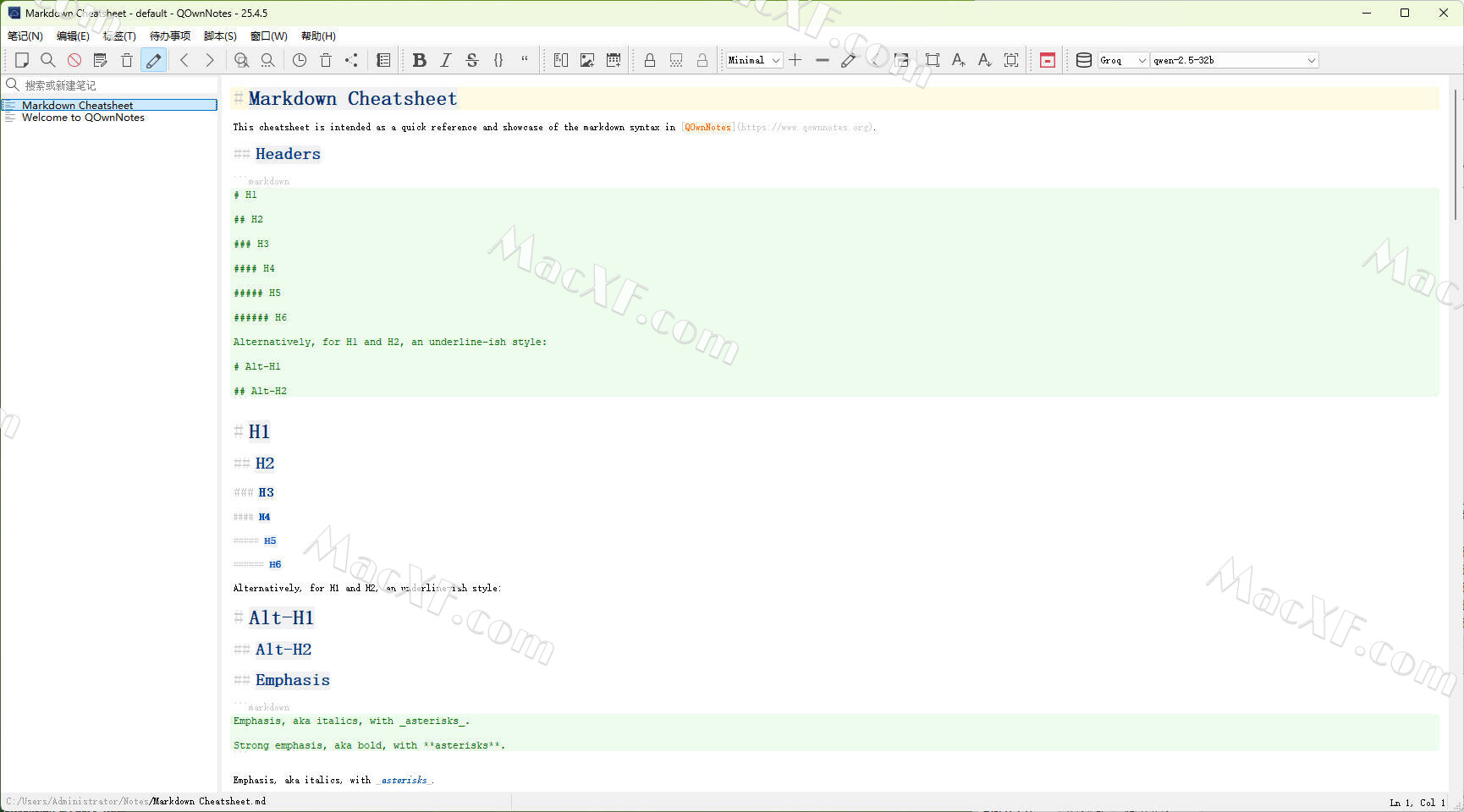
Task: Open the note search magnifier icon
Action: click(48, 60)
